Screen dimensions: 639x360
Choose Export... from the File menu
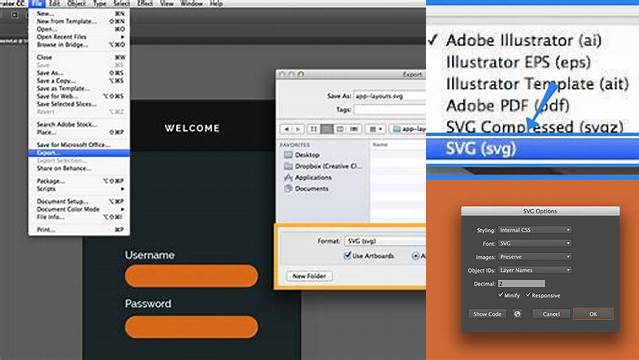click(x=79, y=153)
